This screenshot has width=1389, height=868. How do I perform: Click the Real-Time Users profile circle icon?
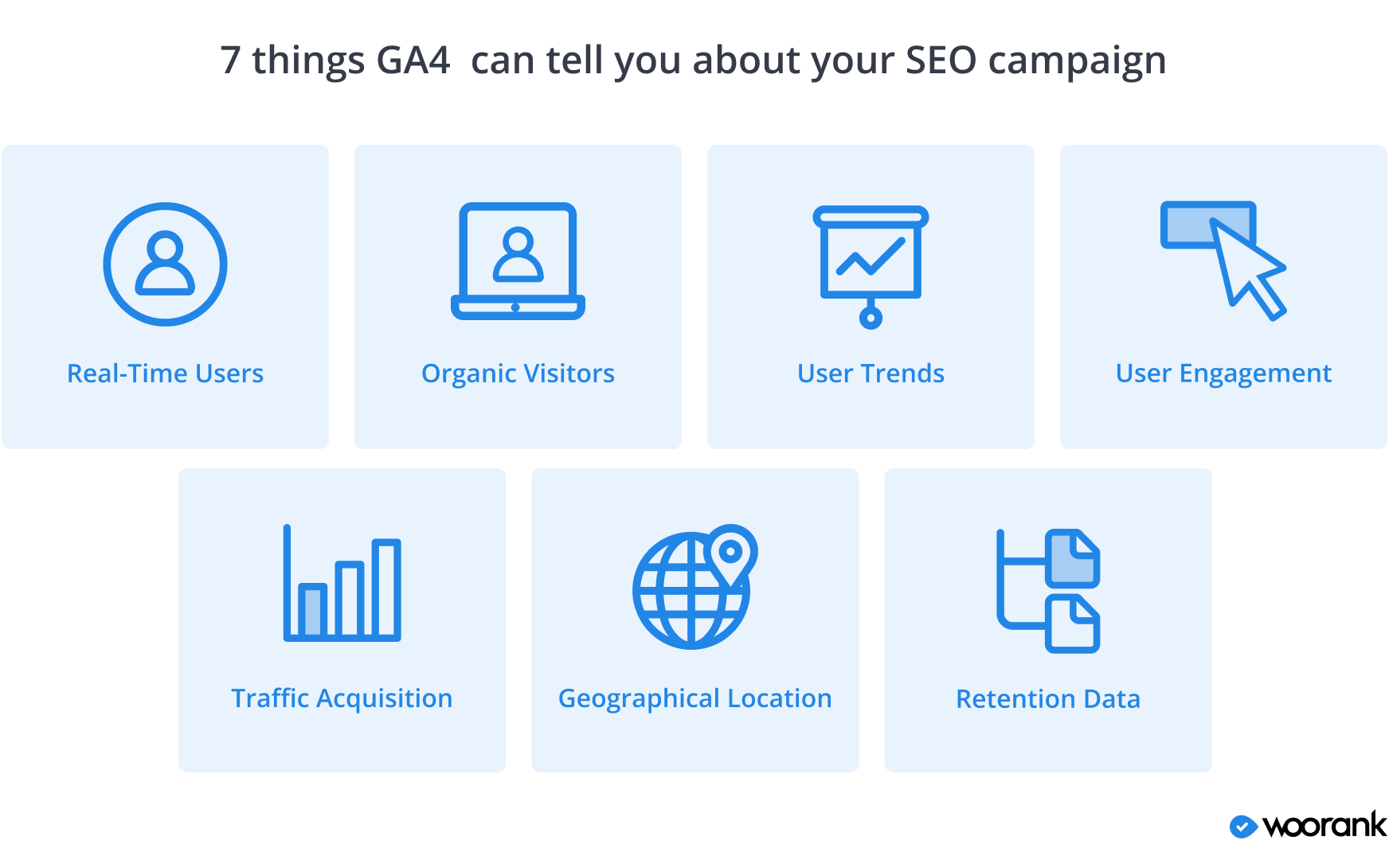click(x=165, y=264)
